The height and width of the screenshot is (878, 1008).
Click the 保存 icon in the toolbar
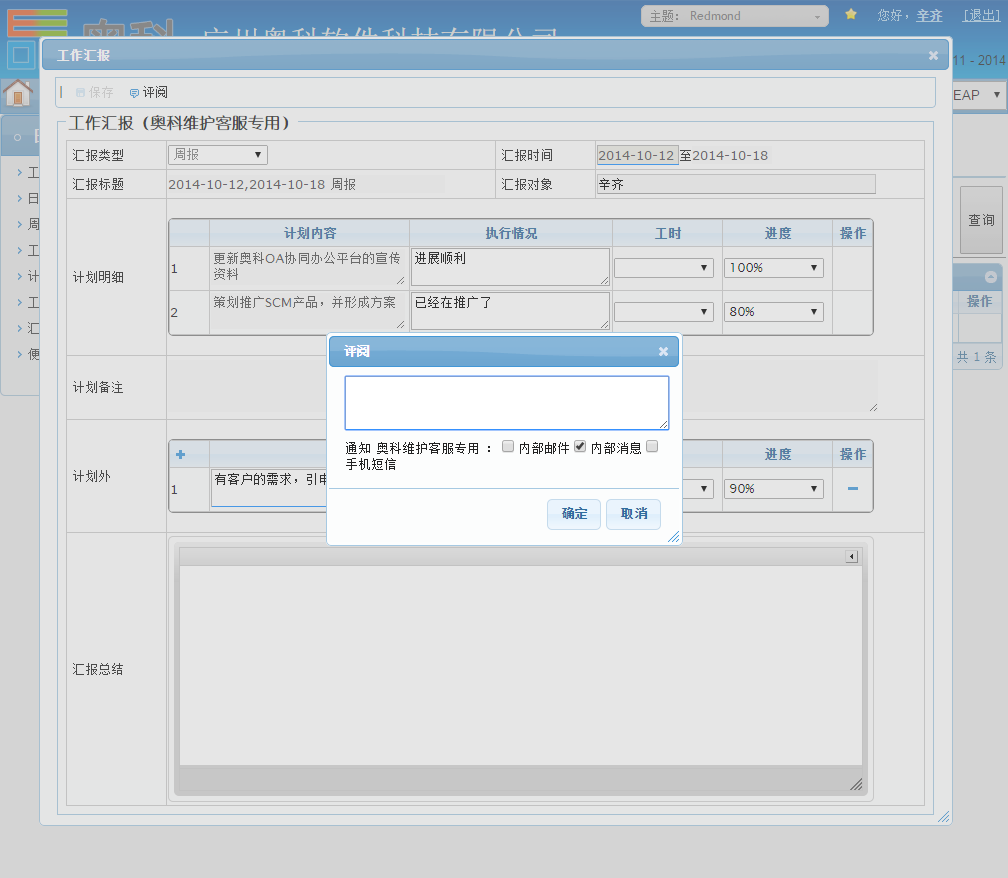(81, 93)
